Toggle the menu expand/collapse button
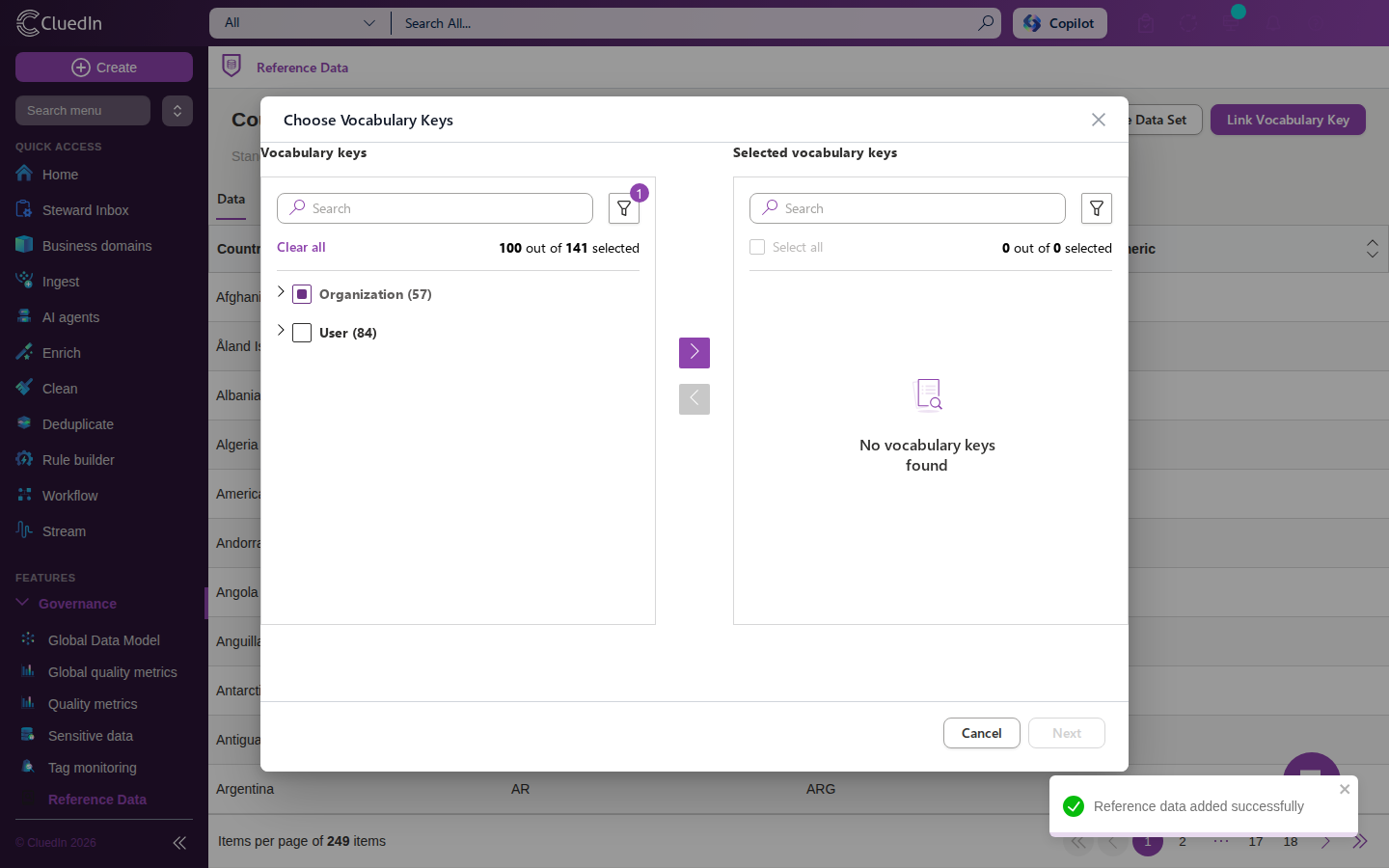 177,111
